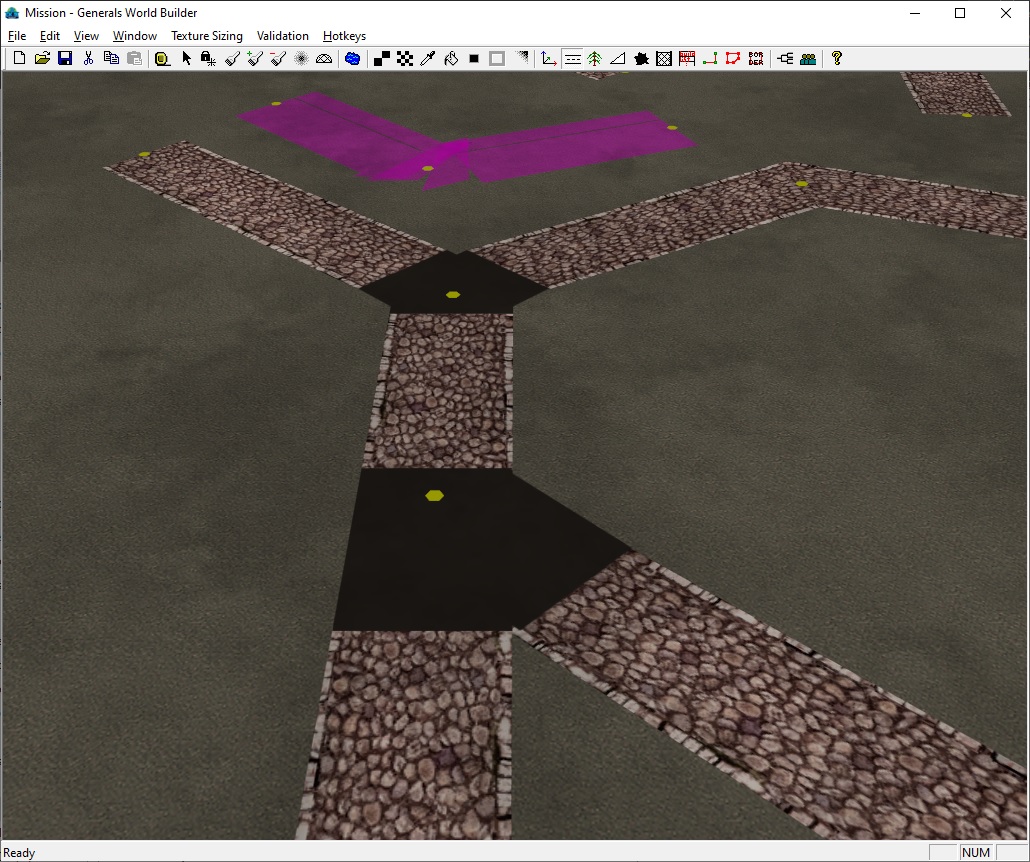Select the mound dome tool
The image size is (1030, 862).
point(324,58)
